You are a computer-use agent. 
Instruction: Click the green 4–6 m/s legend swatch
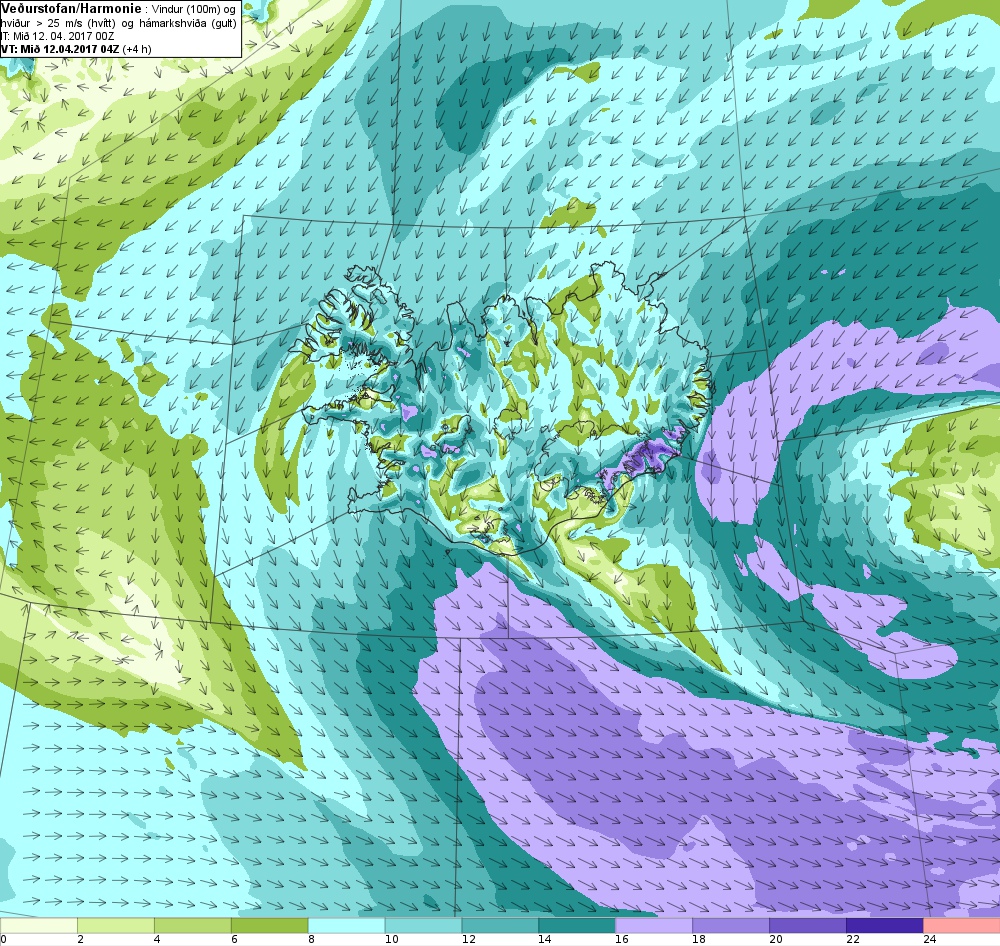[193, 926]
